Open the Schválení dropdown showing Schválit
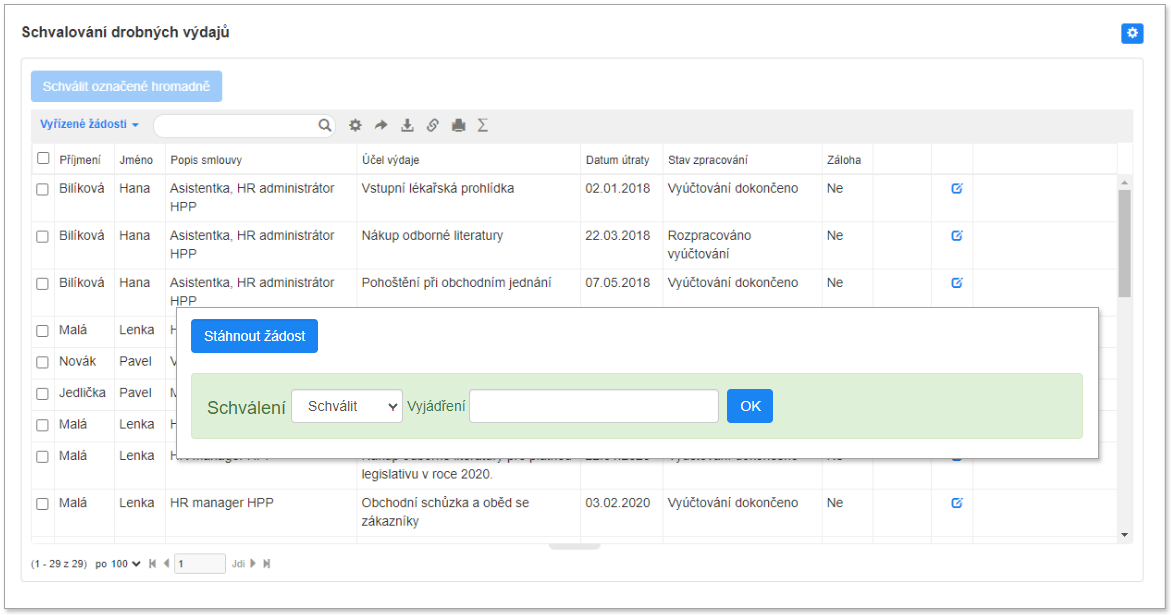The width and height of the screenshot is (1171, 615). coord(346,407)
